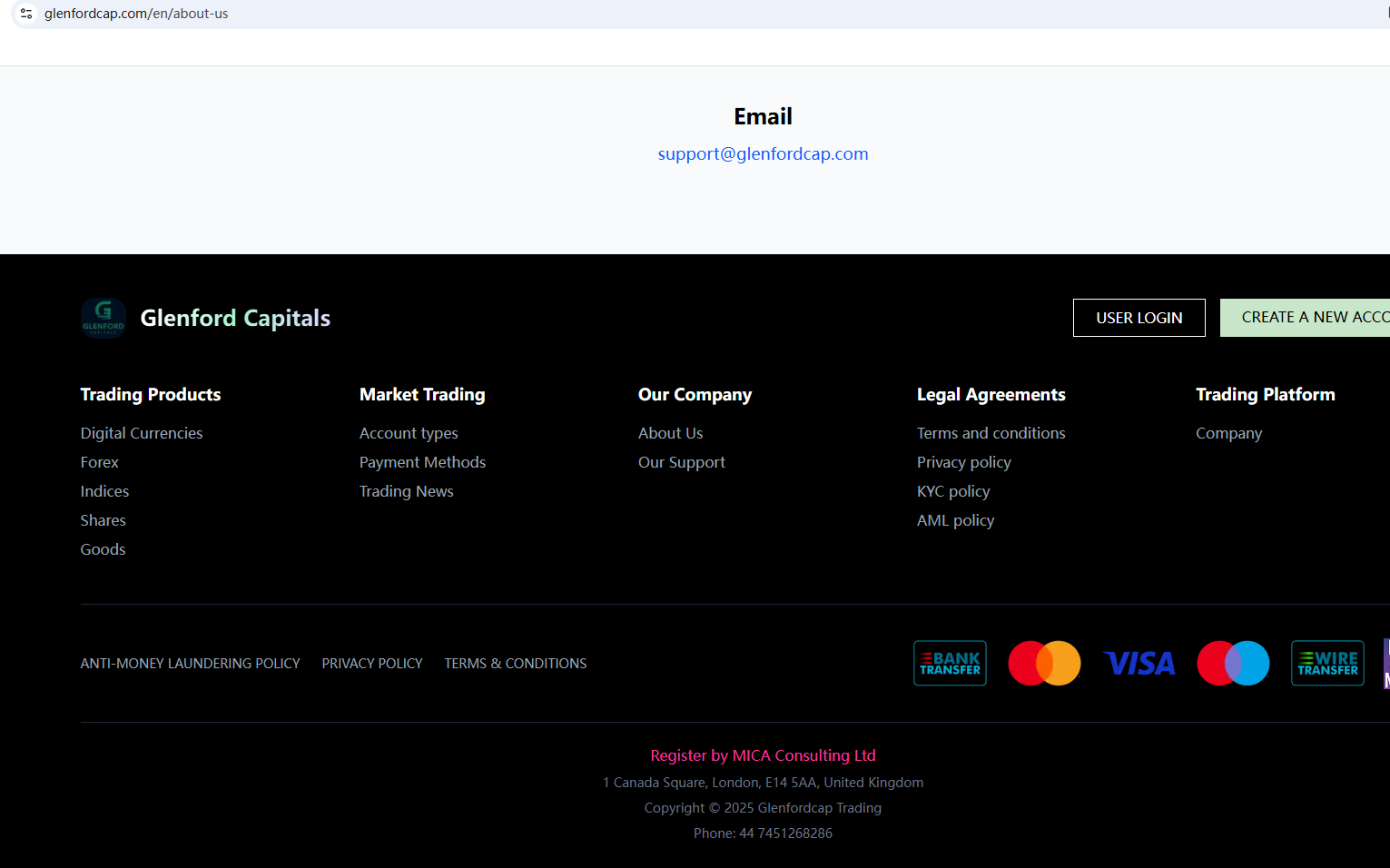Open the KYC policy link
Screen dimensions: 1390x868
tap(953, 491)
